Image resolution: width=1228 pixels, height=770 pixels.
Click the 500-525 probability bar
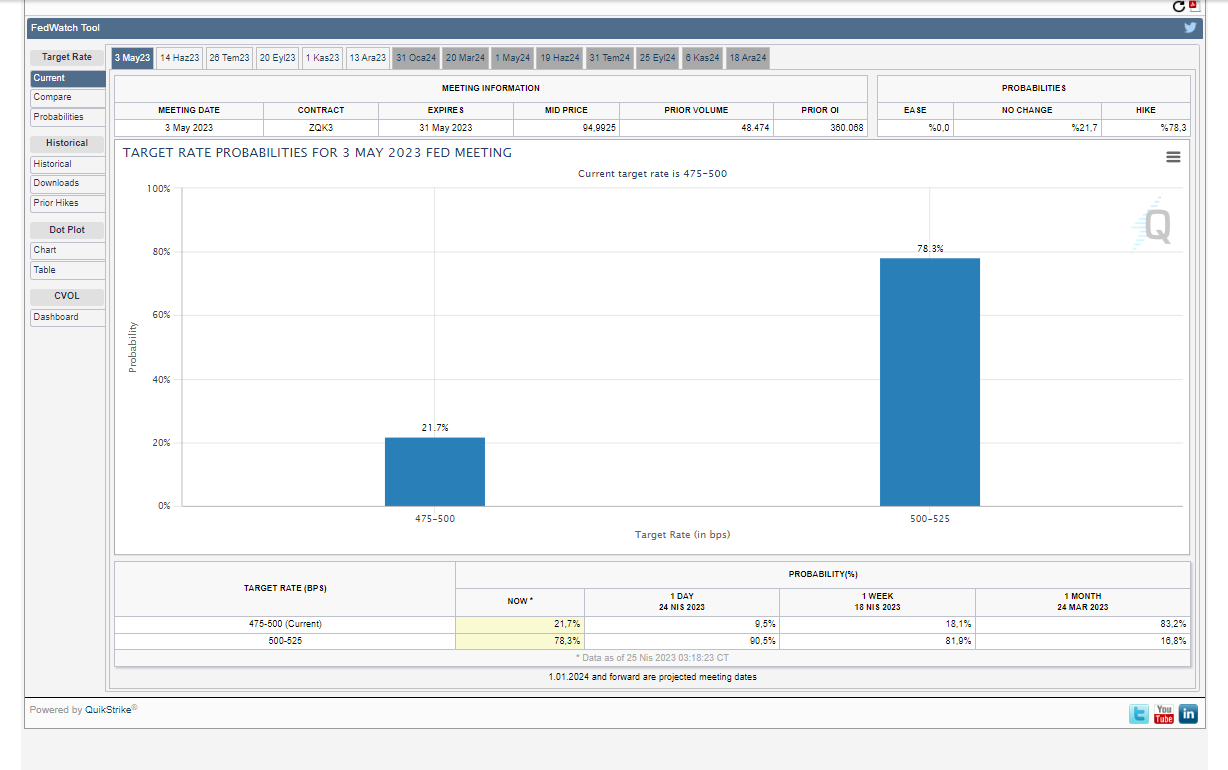(x=929, y=382)
